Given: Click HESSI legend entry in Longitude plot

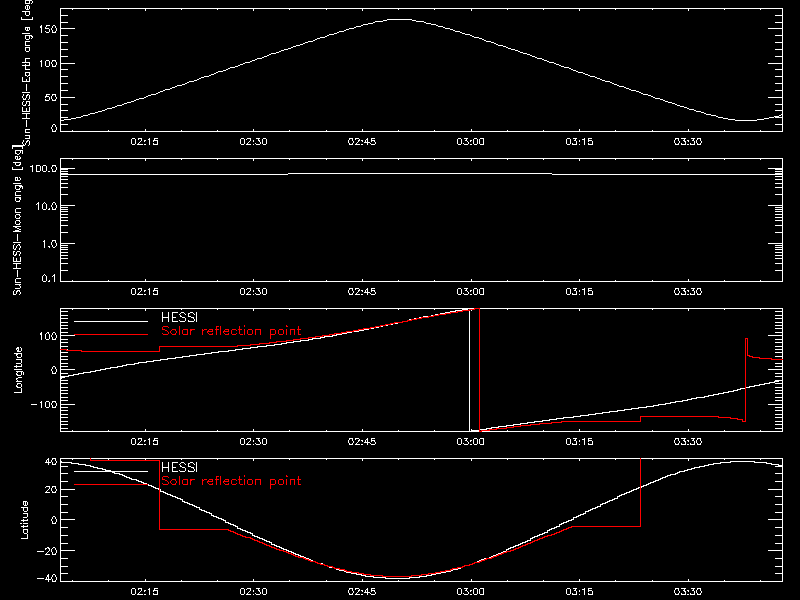Looking at the screenshot, I should point(179,318).
